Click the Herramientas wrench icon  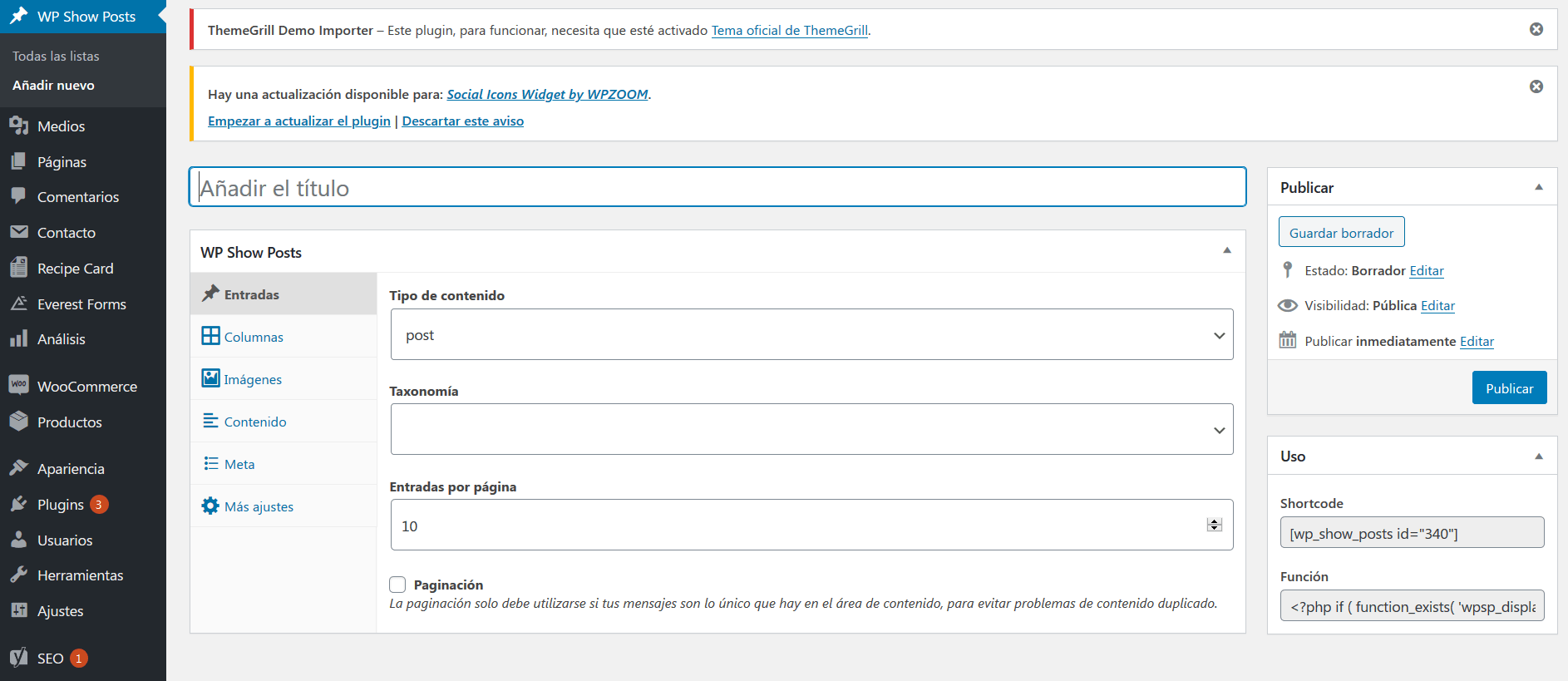pyautogui.click(x=18, y=575)
